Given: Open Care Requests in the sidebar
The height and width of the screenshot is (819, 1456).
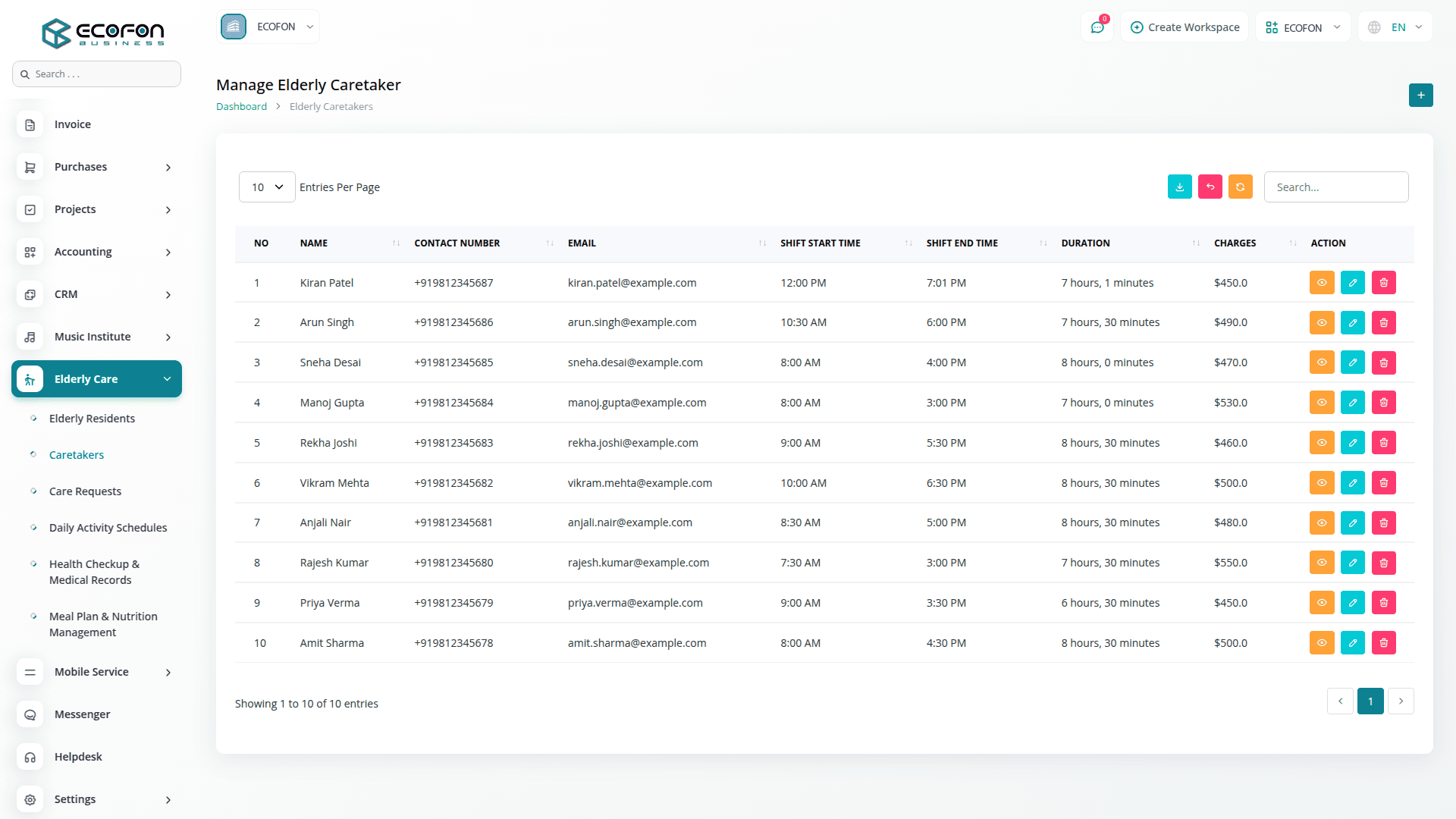Looking at the screenshot, I should coord(85,491).
